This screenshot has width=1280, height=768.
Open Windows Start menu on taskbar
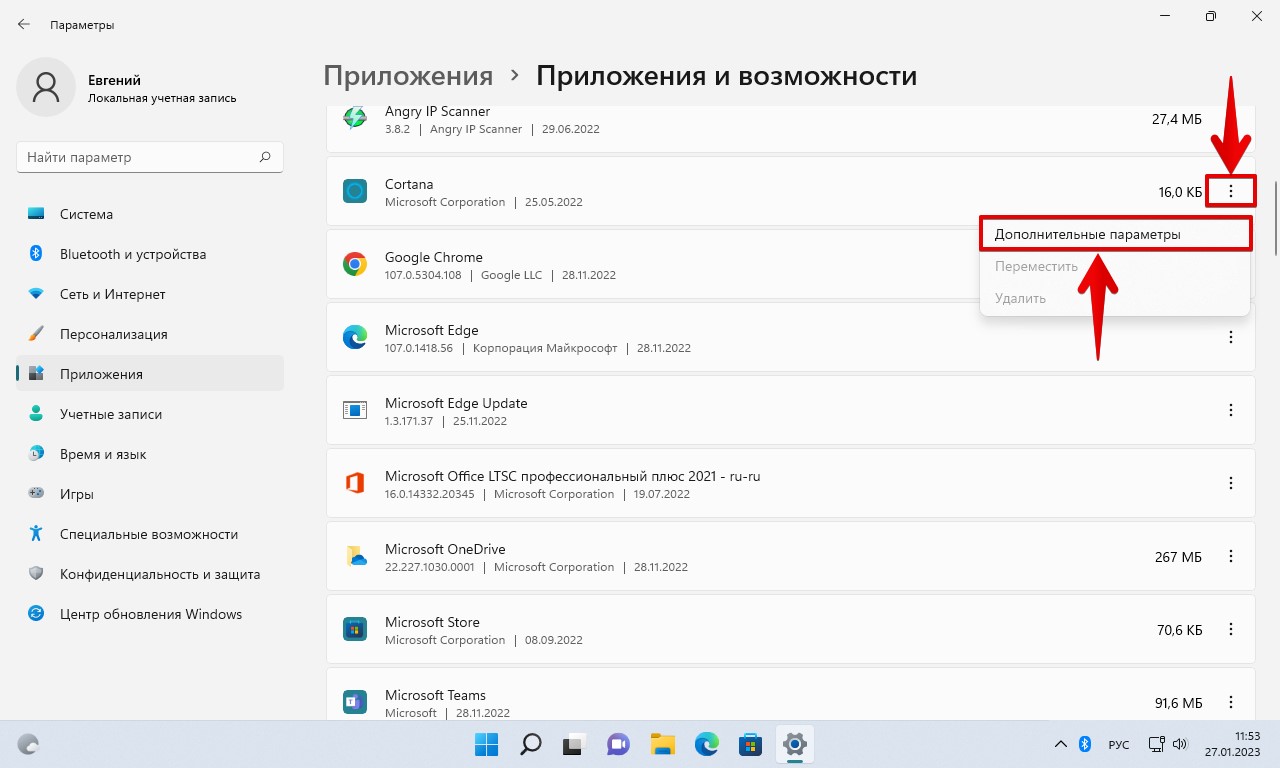[x=486, y=744]
